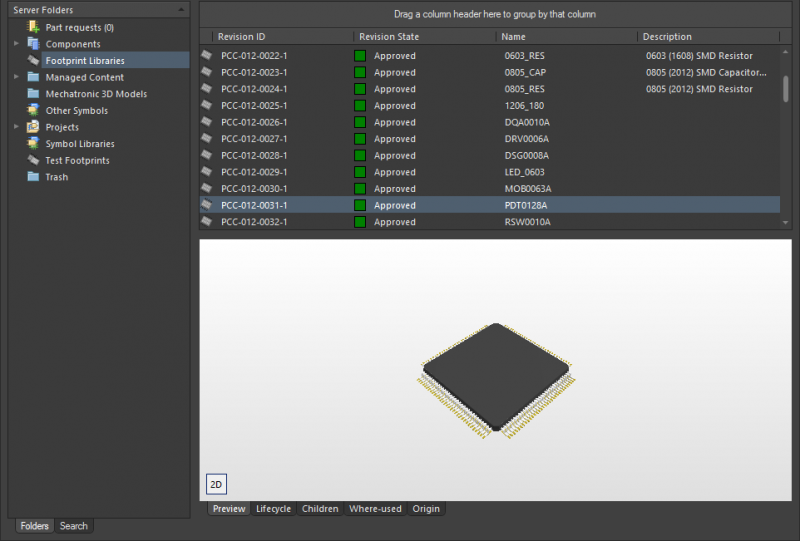800x541 pixels.
Task: Click the Trash folder icon
Action: (33, 177)
